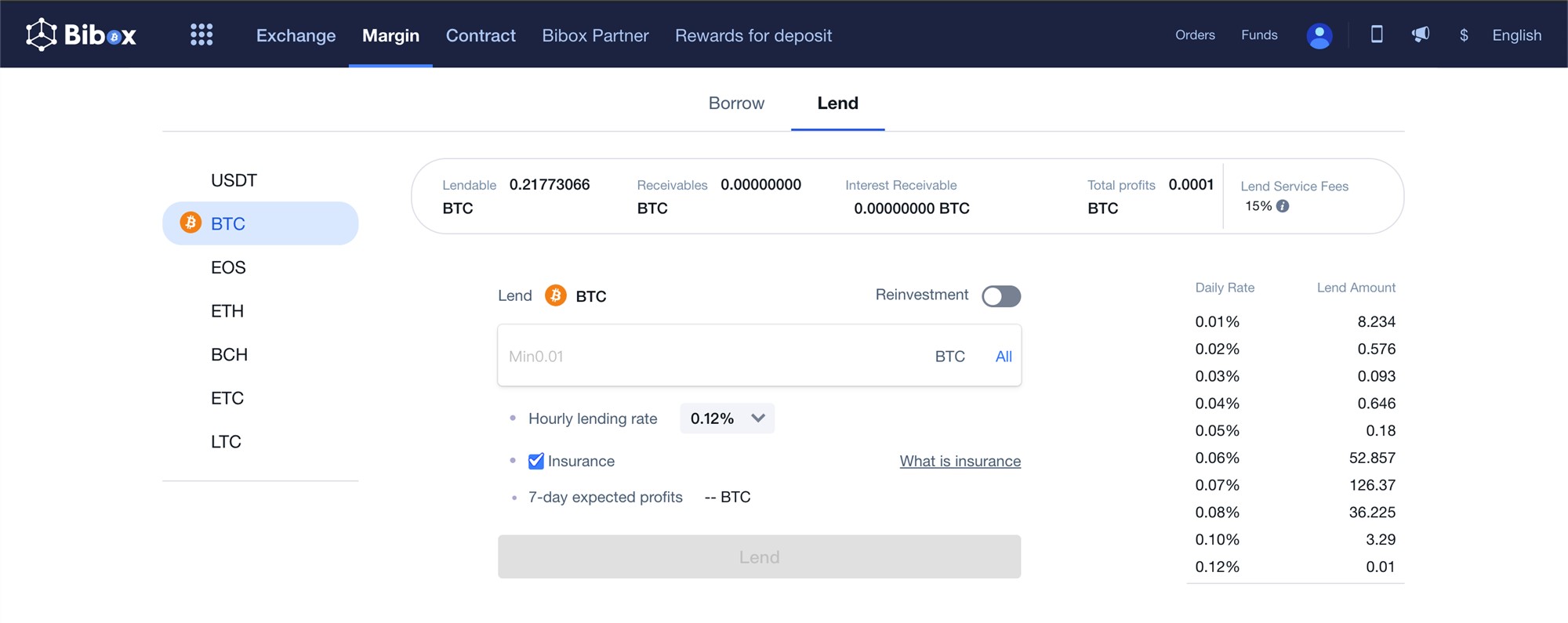Viewport: 1568px width, 623px height.
Task: Click All to lend the maximum amount
Action: point(1004,357)
